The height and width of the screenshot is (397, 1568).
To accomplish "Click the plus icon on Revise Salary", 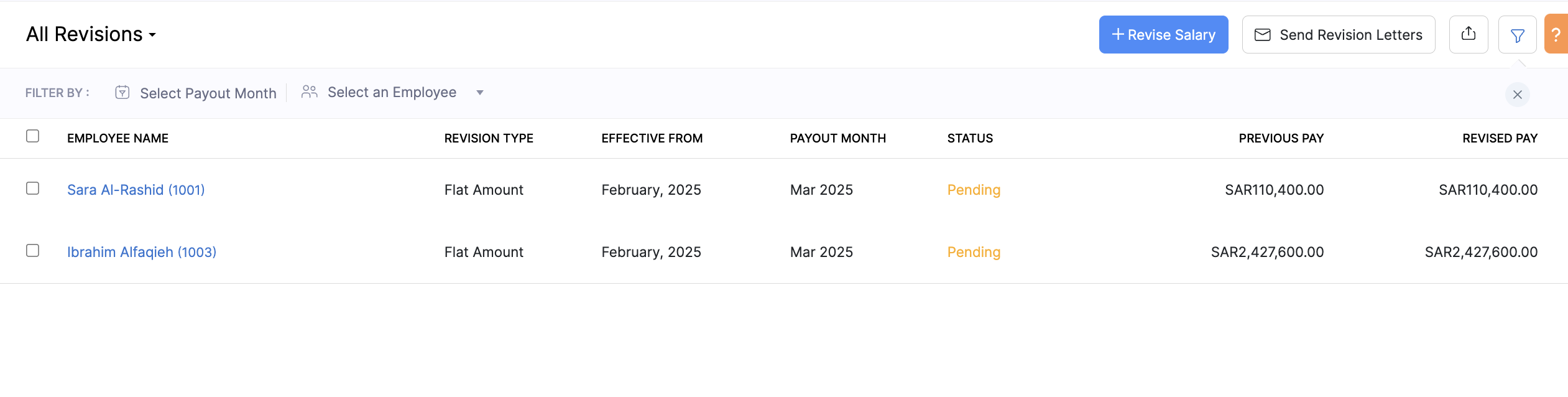I will click(x=1117, y=35).
